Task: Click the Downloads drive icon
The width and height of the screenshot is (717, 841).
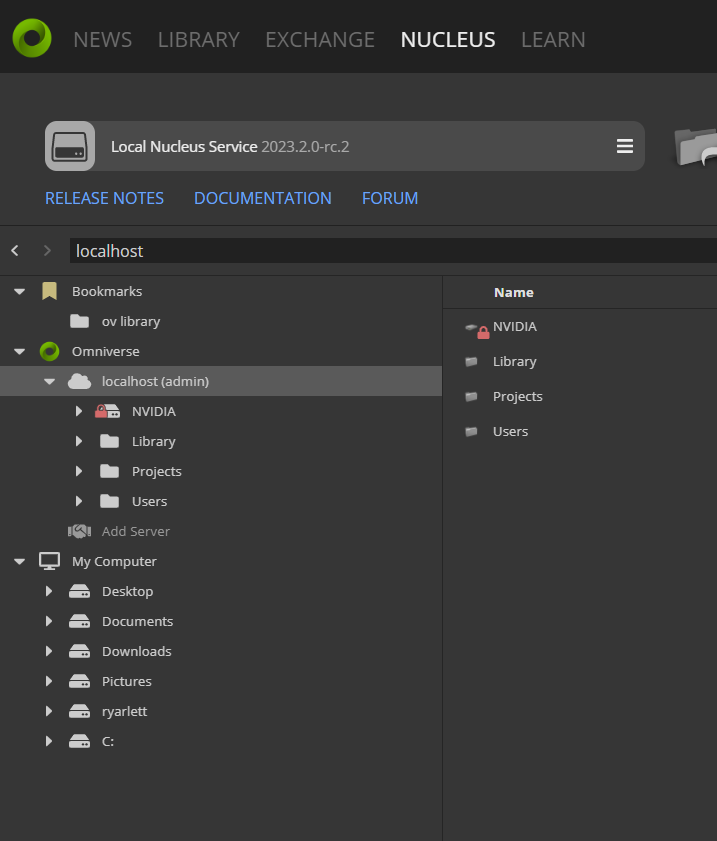Action: [79, 652]
